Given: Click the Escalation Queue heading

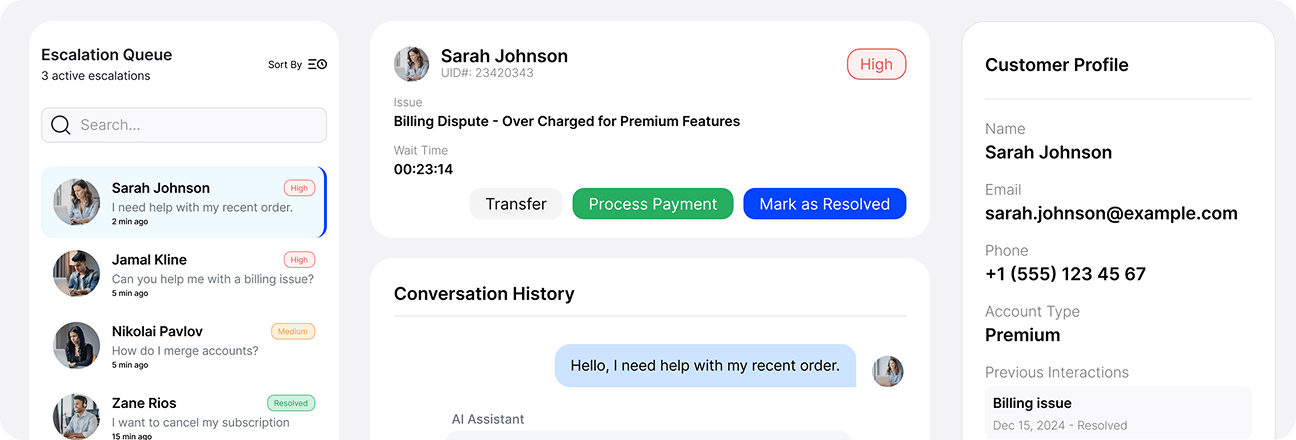Looking at the screenshot, I should click(106, 55).
